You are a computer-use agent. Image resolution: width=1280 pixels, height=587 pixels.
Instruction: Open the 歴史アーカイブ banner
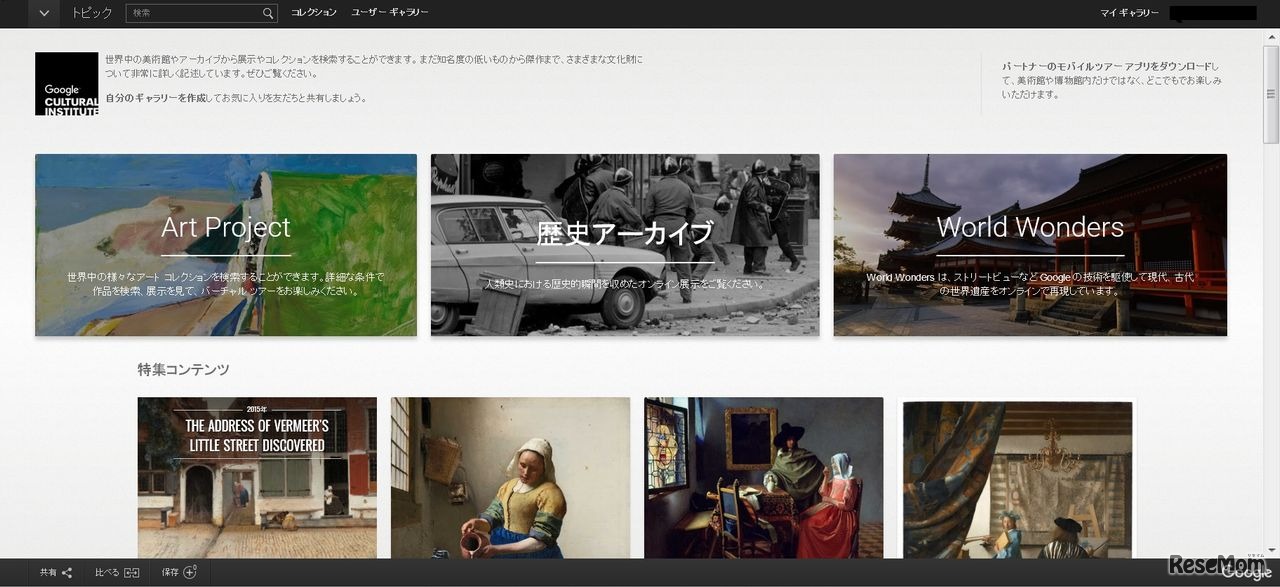point(625,245)
